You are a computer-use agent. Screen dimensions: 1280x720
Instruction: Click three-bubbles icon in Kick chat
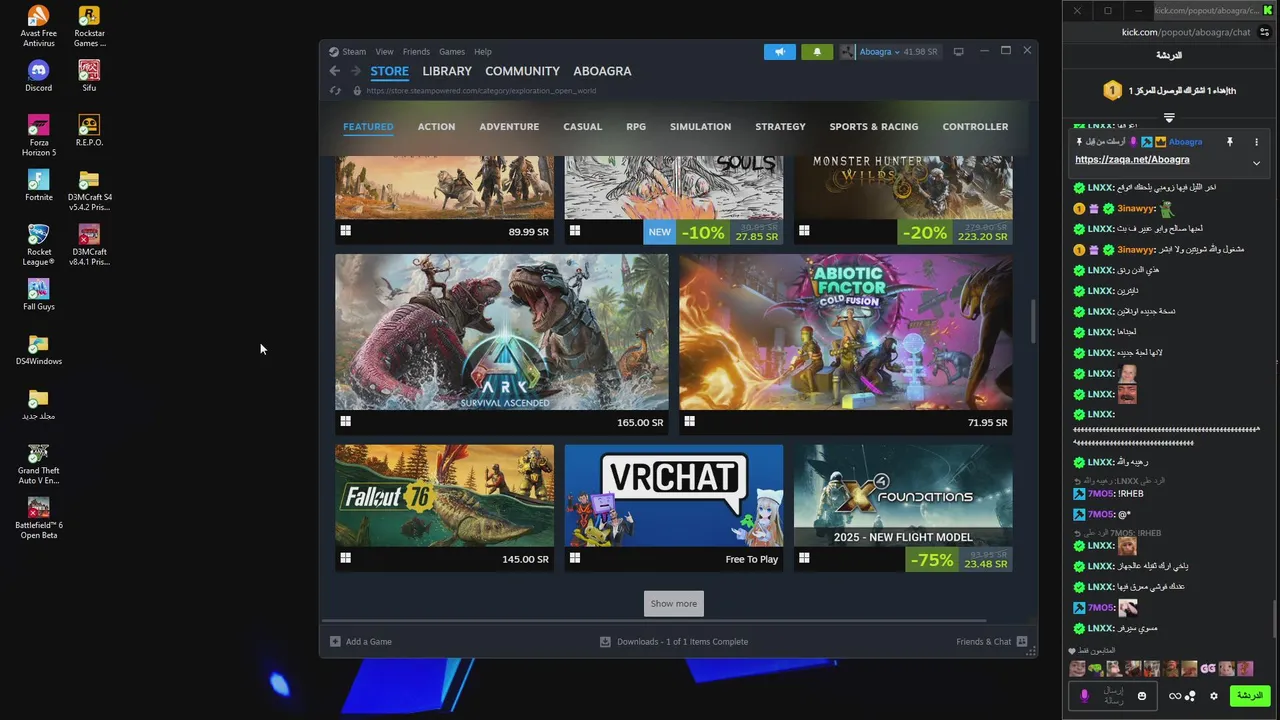(1191, 696)
